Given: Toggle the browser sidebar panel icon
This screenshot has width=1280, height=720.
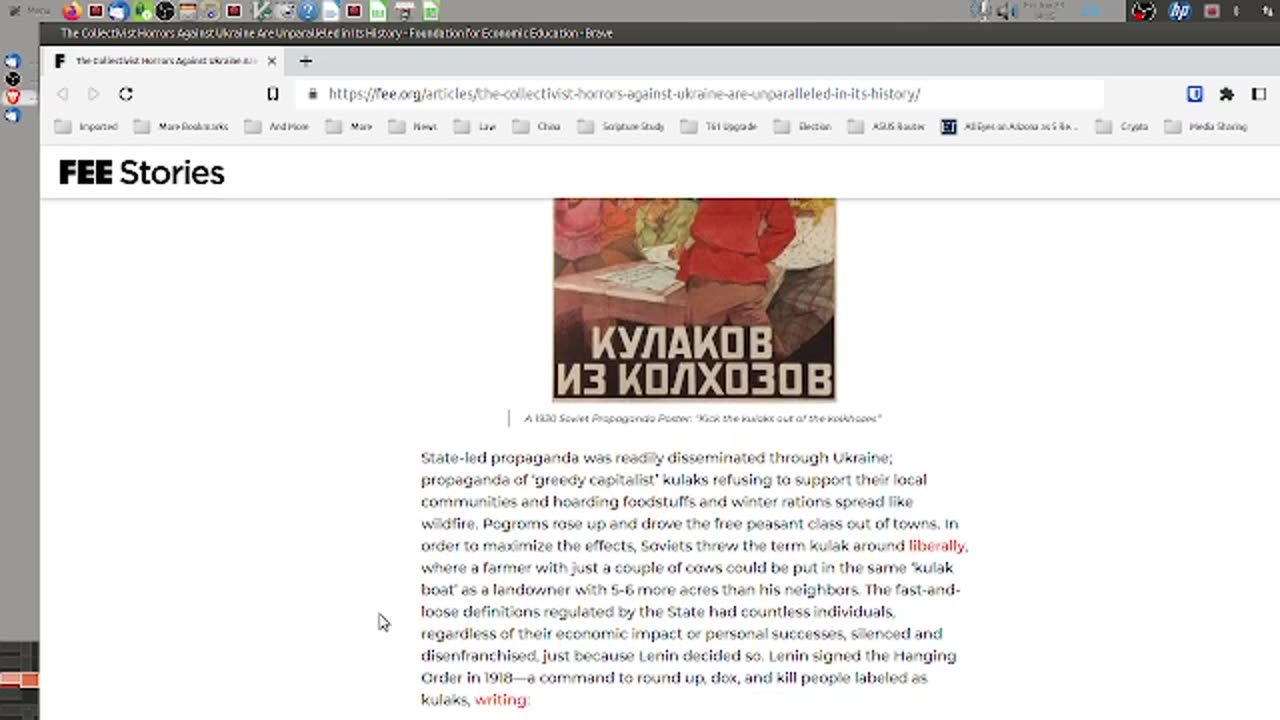Looking at the screenshot, I should tap(1259, 94).
